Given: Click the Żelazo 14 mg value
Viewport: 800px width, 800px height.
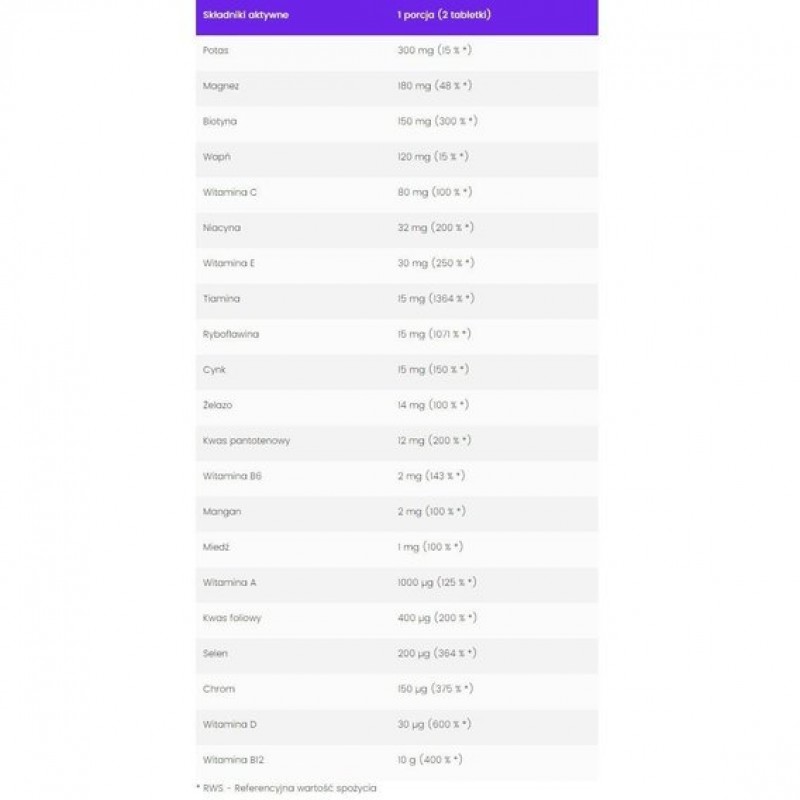Looking at the screenshot, I should pyautogui.click(x=432, y=405).
